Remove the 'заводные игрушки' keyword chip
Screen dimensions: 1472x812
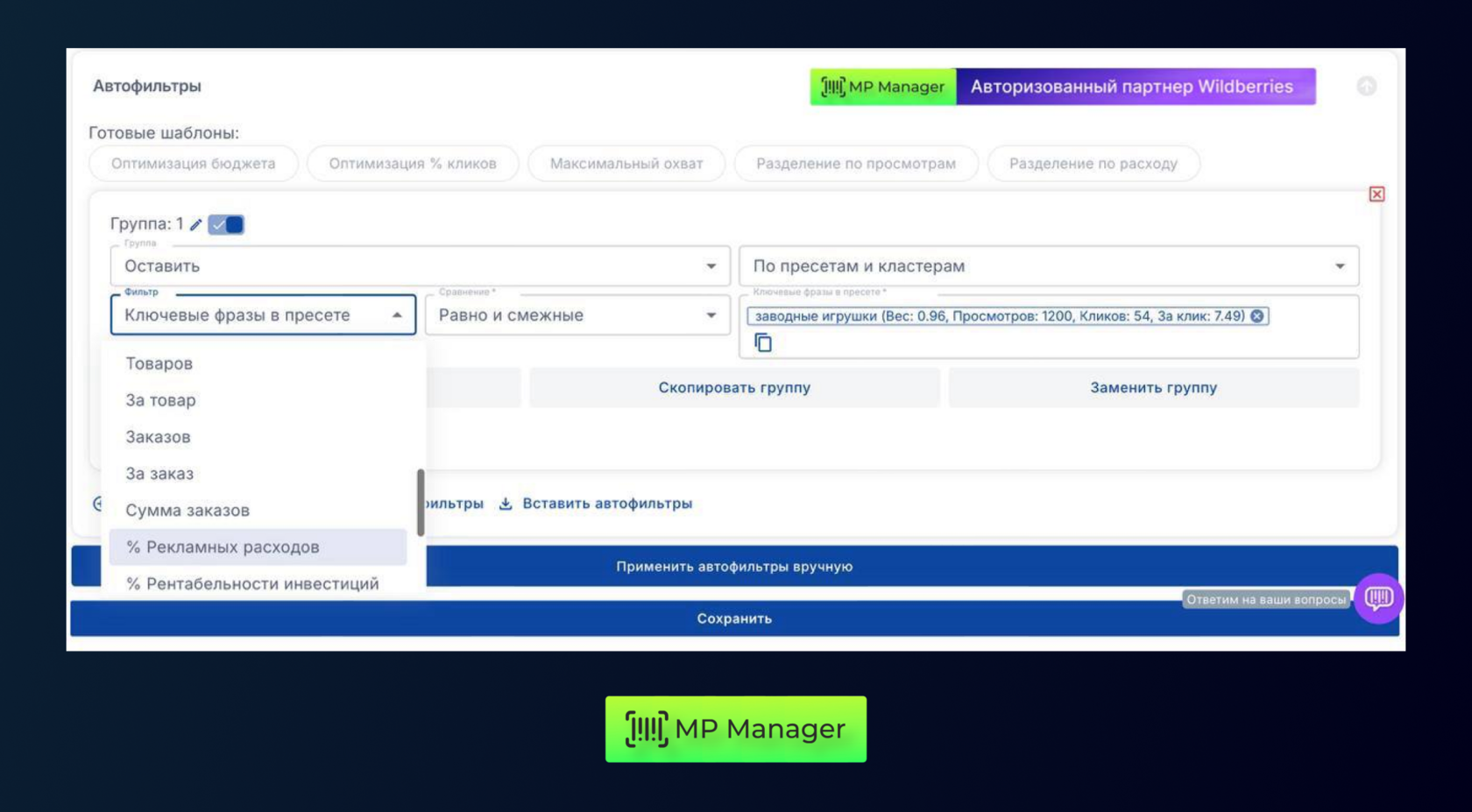pyautogui.click(x=1257, y=316)
